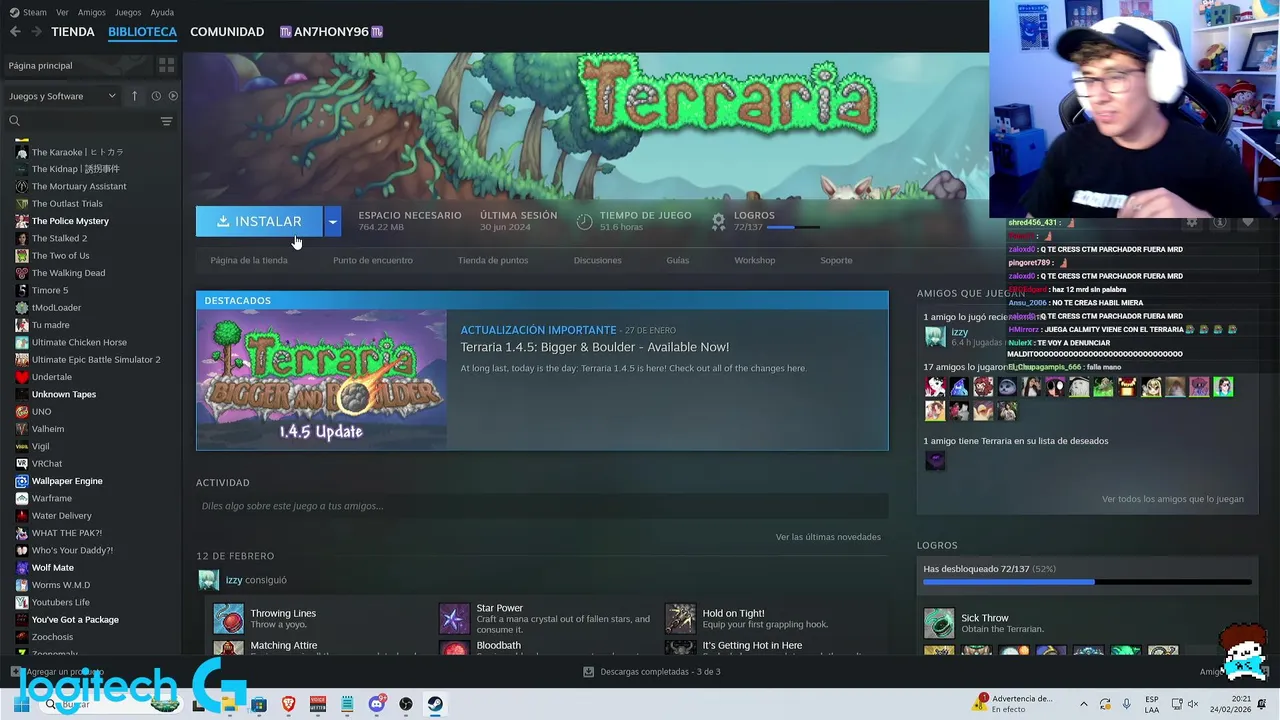
Task: Open the Steam menu
Action: (x=28, y=12)
